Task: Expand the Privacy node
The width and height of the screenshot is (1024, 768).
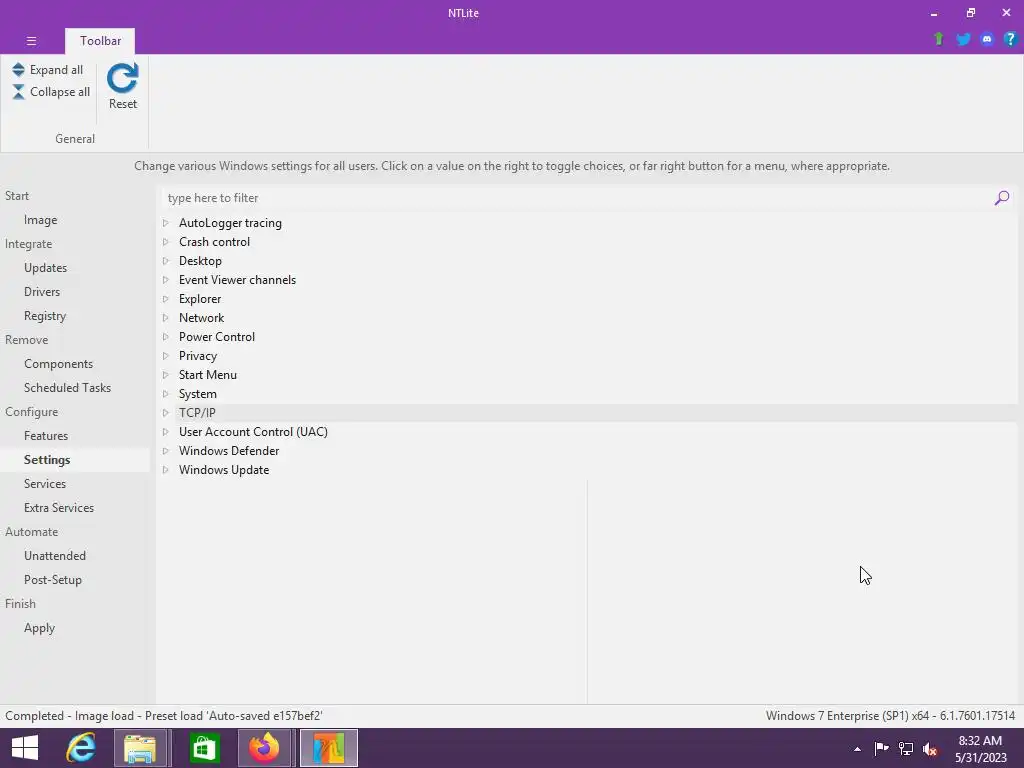Action: tap(166, 356)
